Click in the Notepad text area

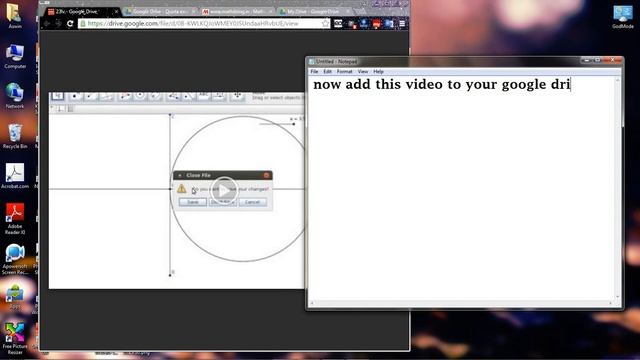[461, 188]
